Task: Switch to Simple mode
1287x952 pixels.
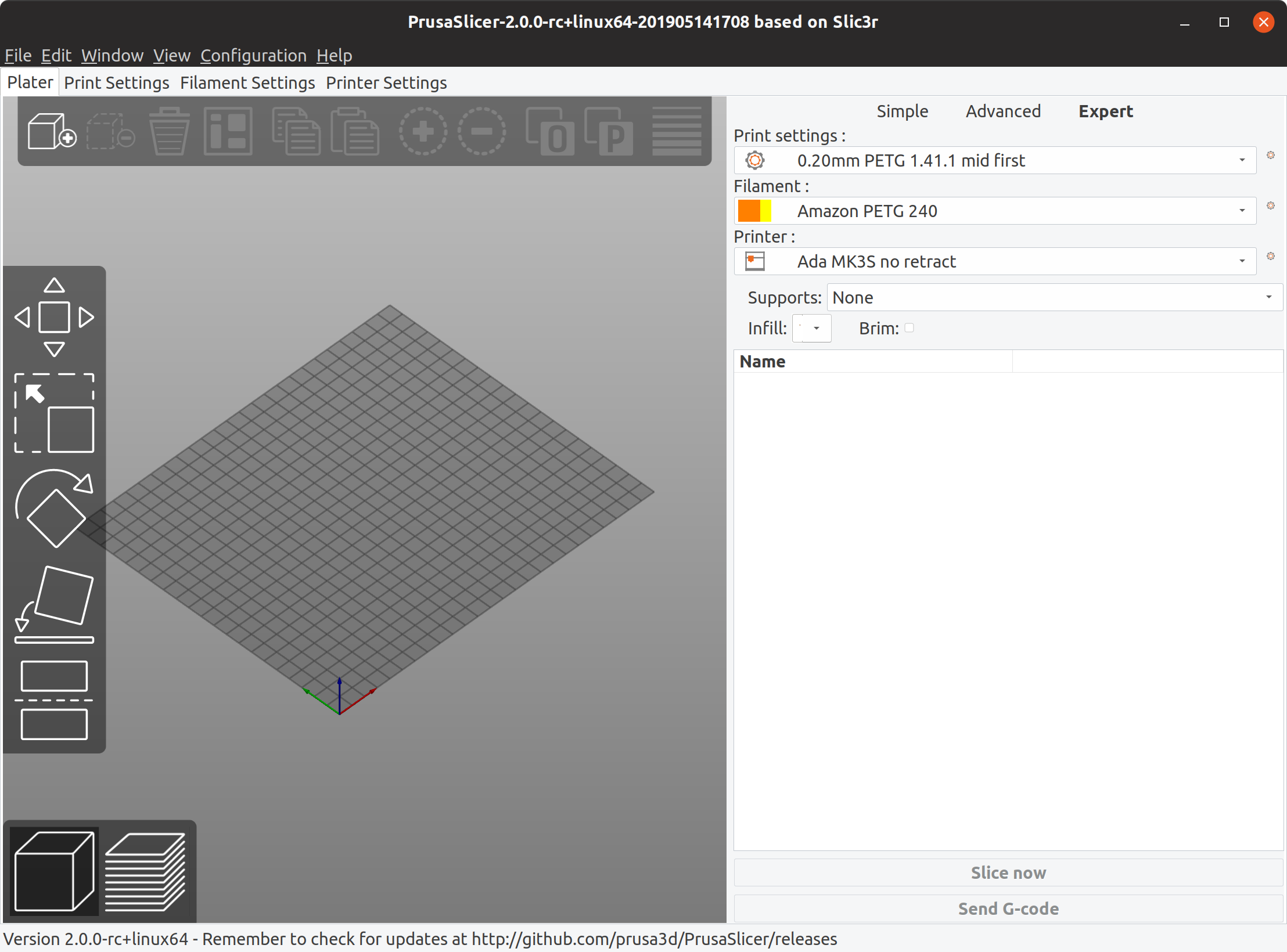Action: coord(902,111)
